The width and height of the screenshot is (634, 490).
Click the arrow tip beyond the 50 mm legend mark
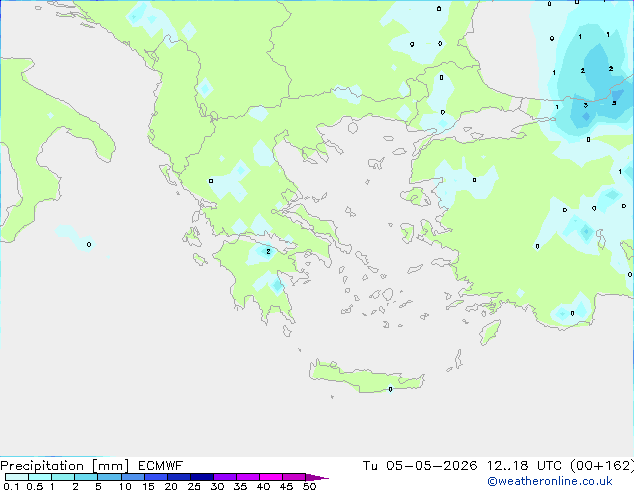click(317, 477)
